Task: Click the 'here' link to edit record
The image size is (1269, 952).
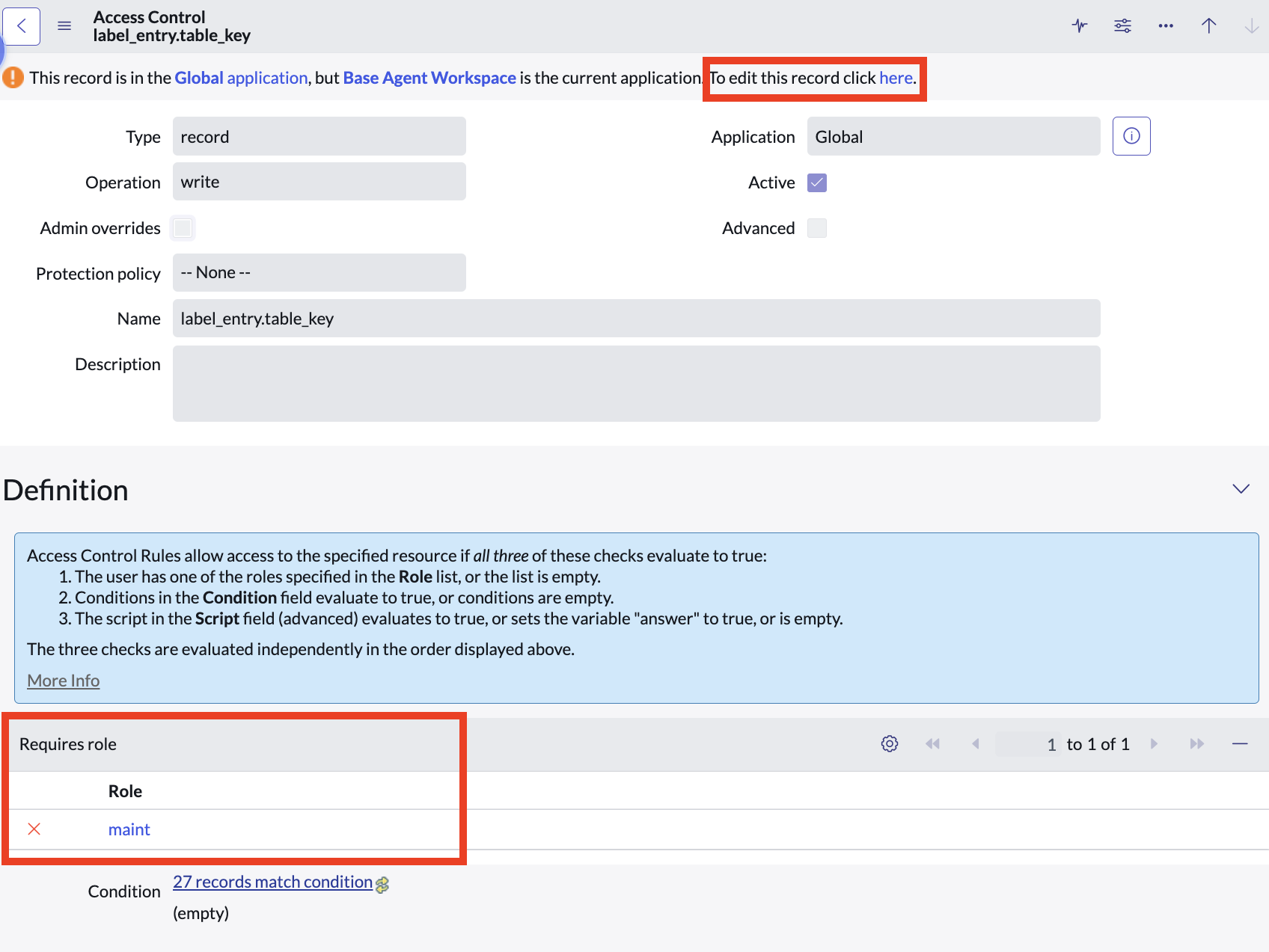Action: tap(896, 78)
